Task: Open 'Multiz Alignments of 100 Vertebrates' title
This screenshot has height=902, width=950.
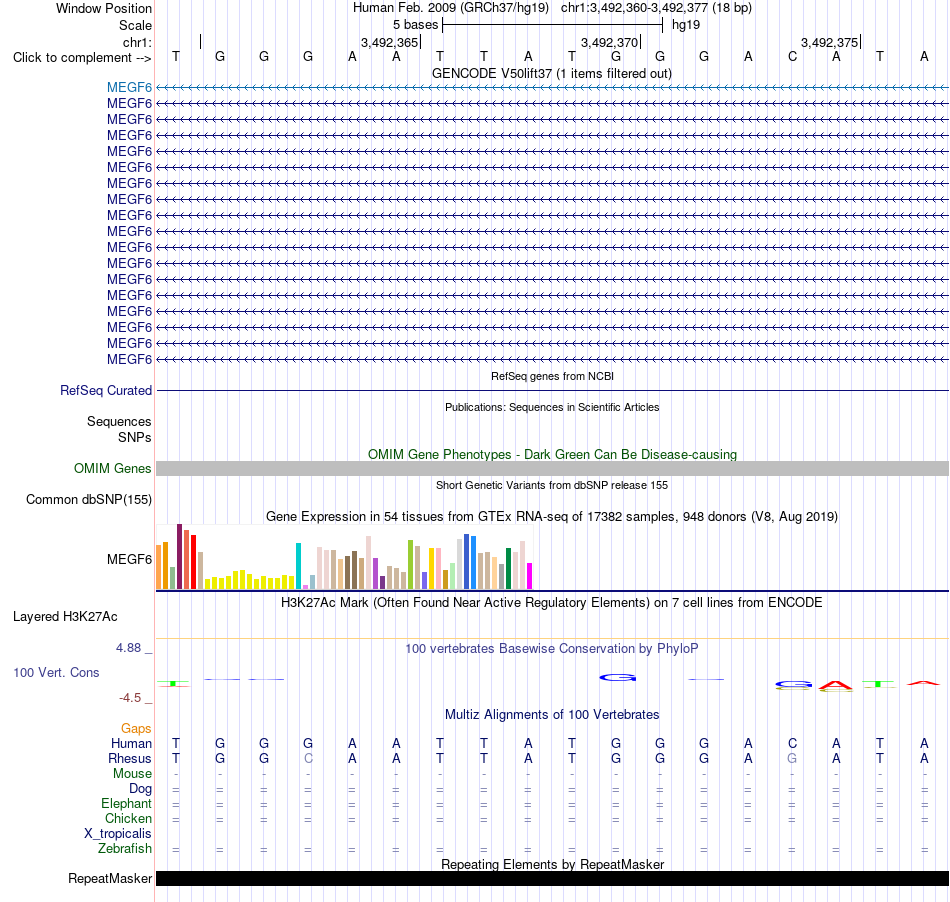Action: (552, 714)
